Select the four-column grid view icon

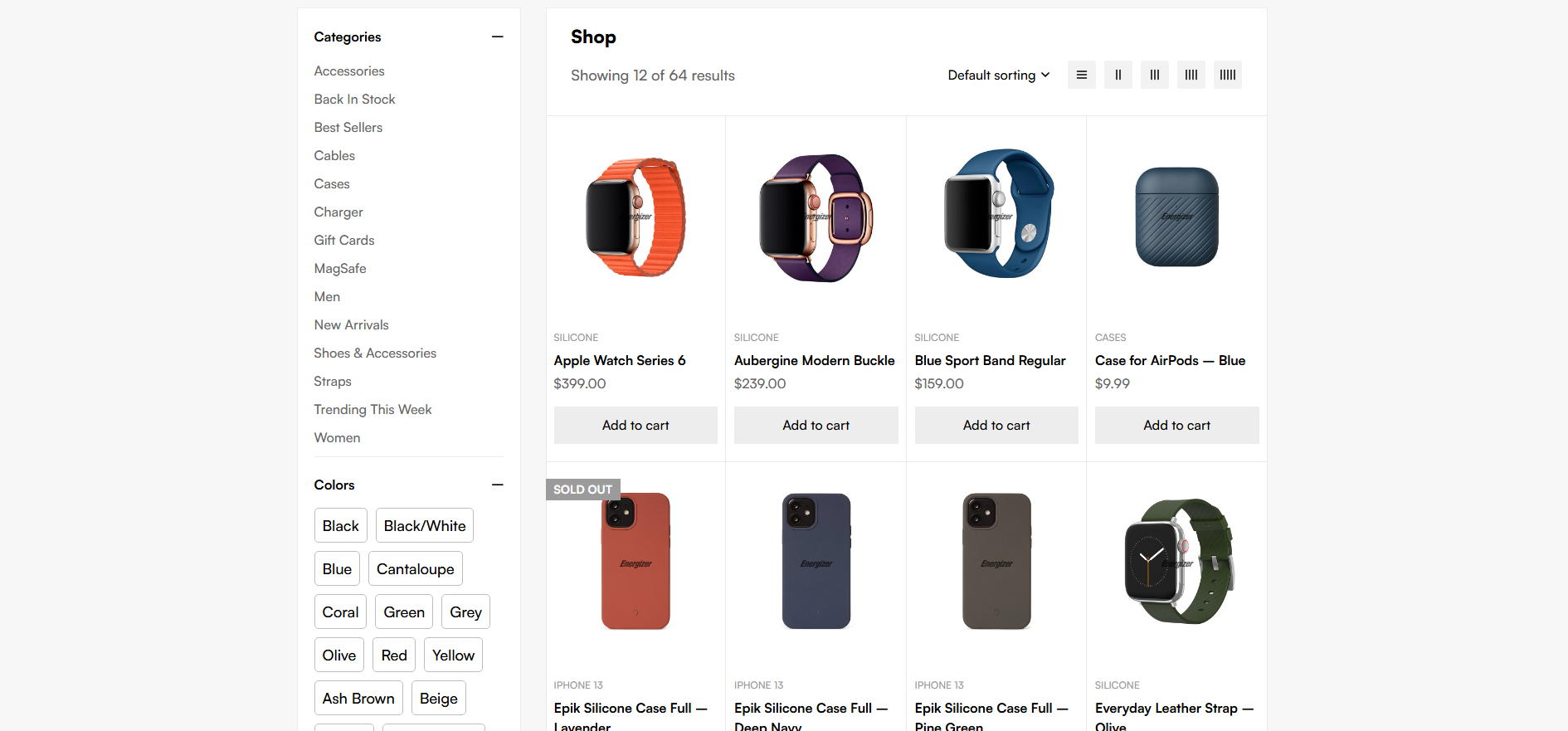coord(1191,75)
